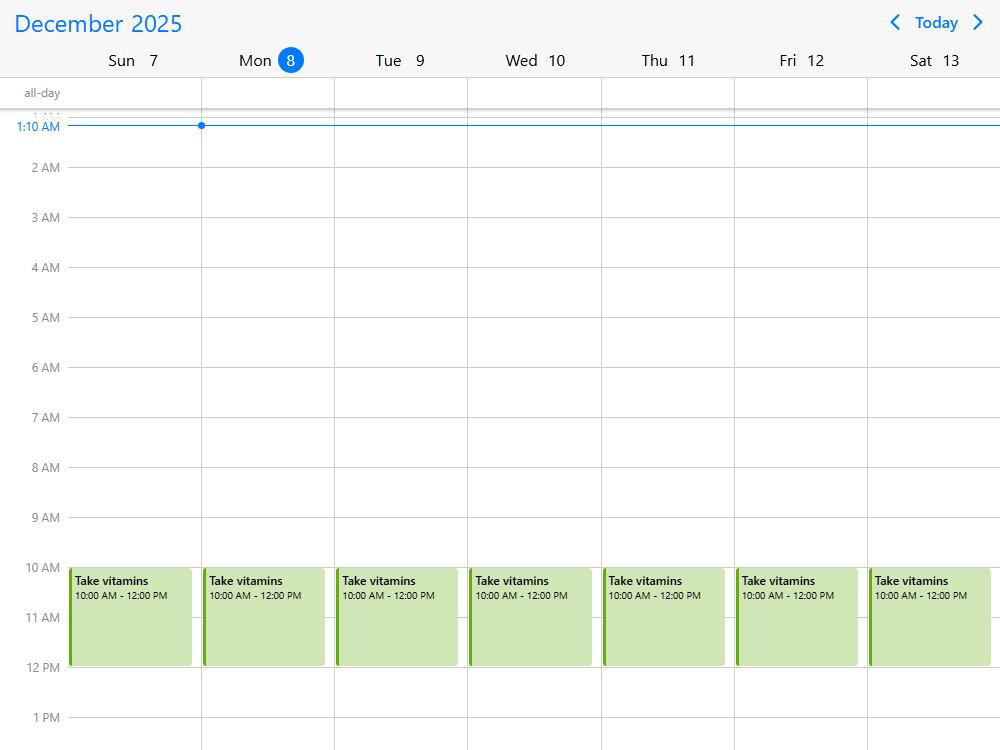Select the Sun 7 day header
The width and height of the screenshot is (1000, 750).
(x=133, y=60)
